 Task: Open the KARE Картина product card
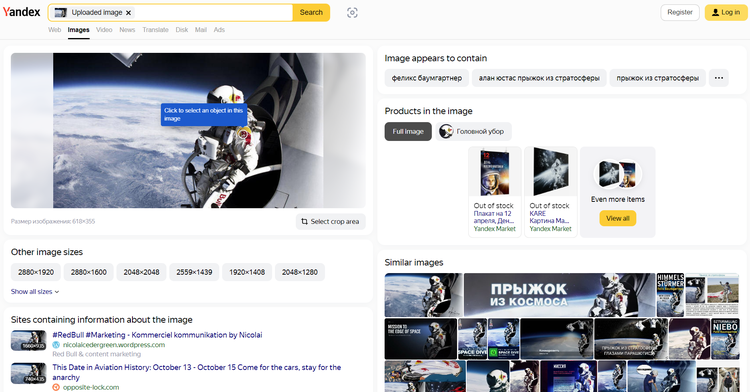(x=551, y=192)
